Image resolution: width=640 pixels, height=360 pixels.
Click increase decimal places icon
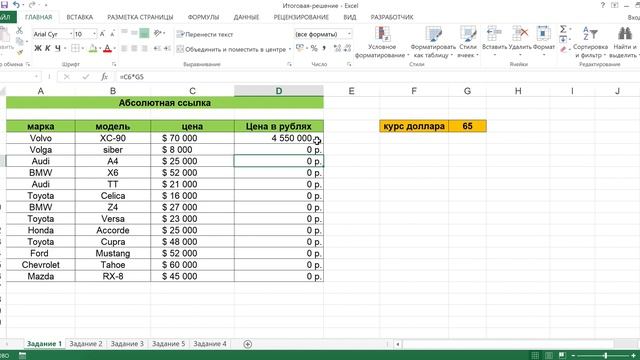[x=337, y=49]
